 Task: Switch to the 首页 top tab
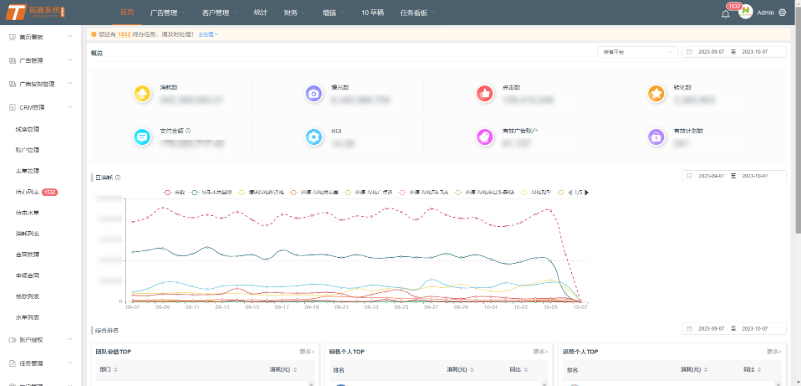point(127,13)
